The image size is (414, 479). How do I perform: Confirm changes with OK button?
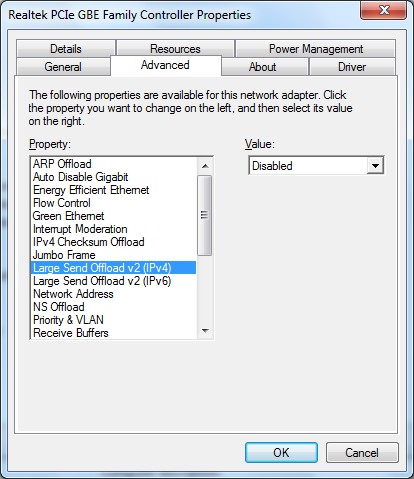[x=281, y=452]
